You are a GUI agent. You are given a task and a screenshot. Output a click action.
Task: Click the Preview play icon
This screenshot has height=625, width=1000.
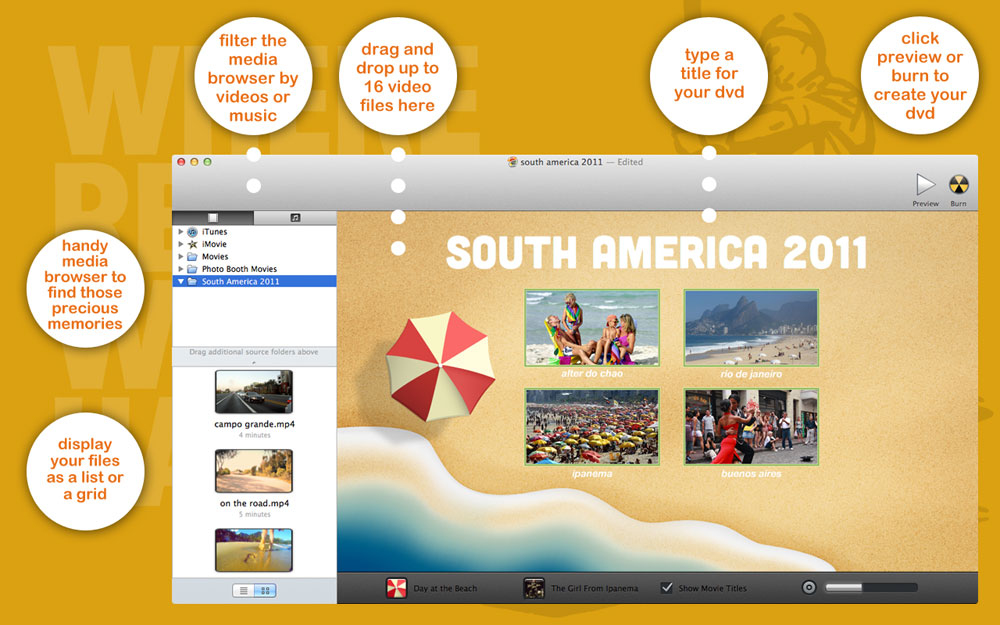click(x=925, y=185)
